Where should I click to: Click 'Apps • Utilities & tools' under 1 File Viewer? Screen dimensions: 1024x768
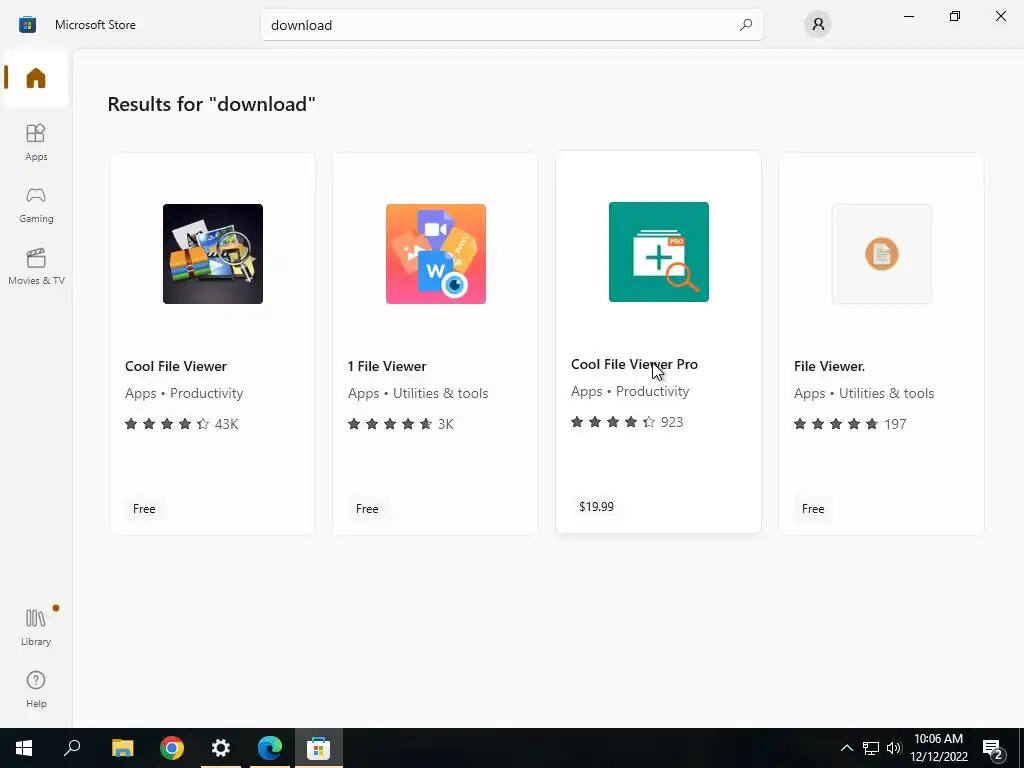click(418, 394)
